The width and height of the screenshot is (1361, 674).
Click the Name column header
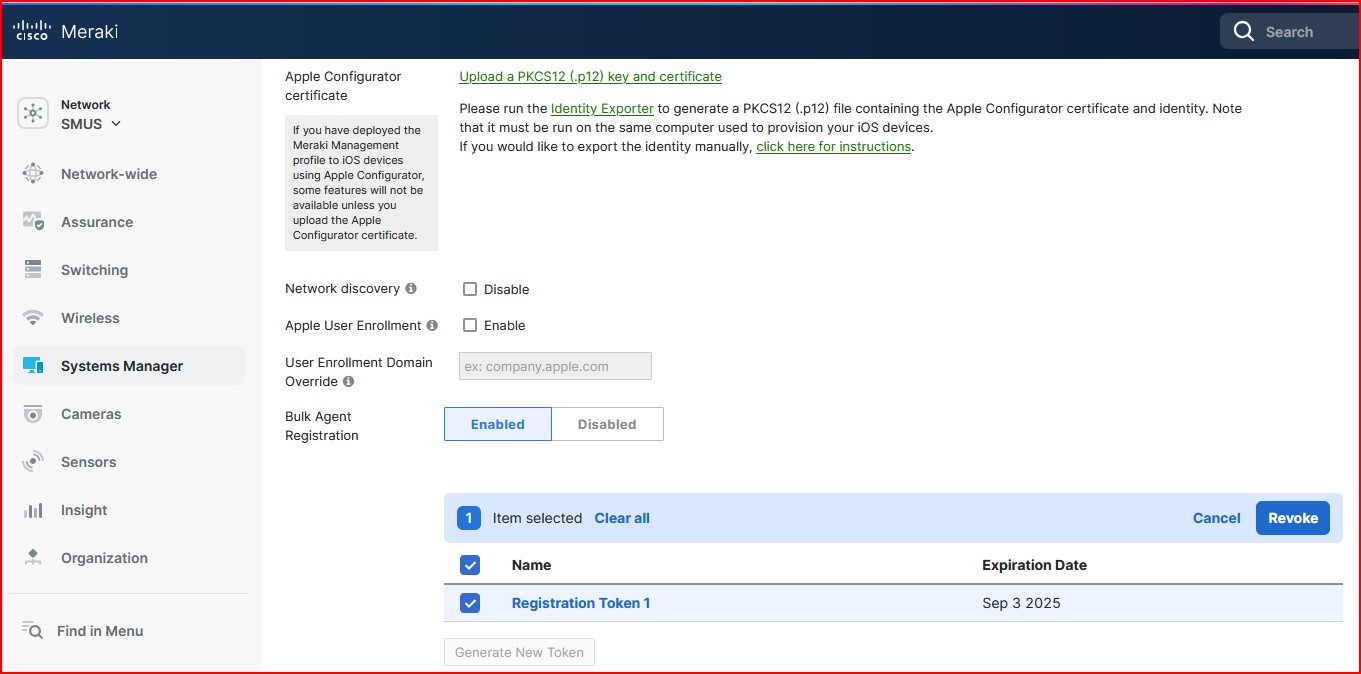tap(531, 565)
